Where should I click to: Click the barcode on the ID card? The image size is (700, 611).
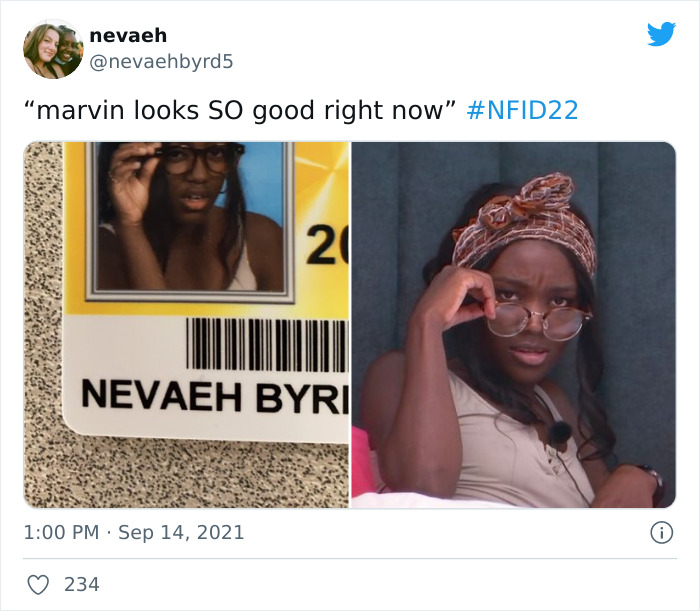[267, 345]
